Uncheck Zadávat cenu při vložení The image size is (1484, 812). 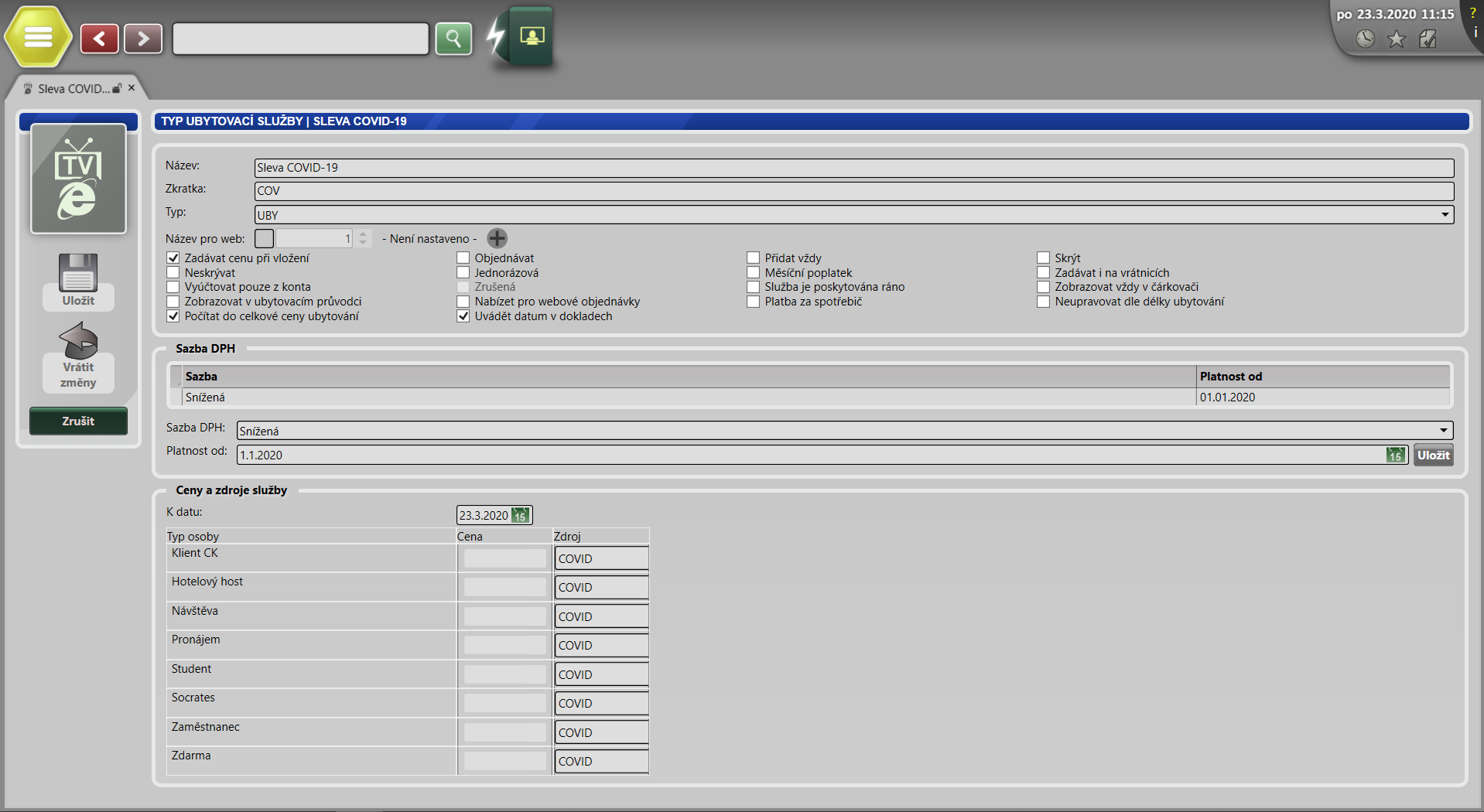tap(173, 258)
